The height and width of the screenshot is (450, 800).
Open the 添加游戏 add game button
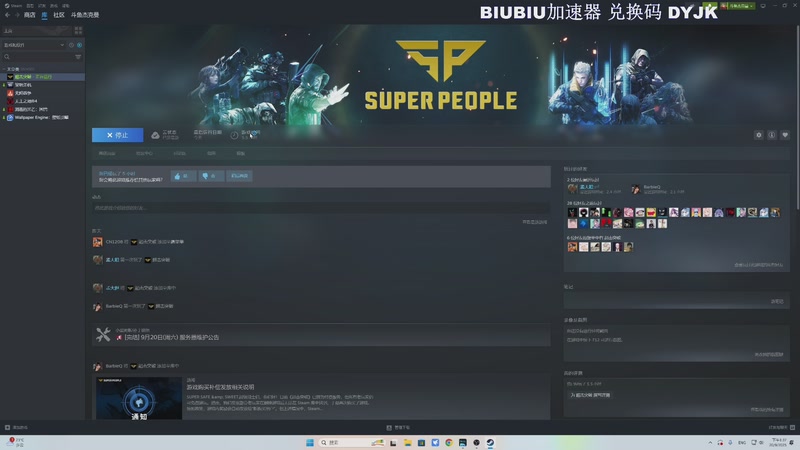[16, 428]
